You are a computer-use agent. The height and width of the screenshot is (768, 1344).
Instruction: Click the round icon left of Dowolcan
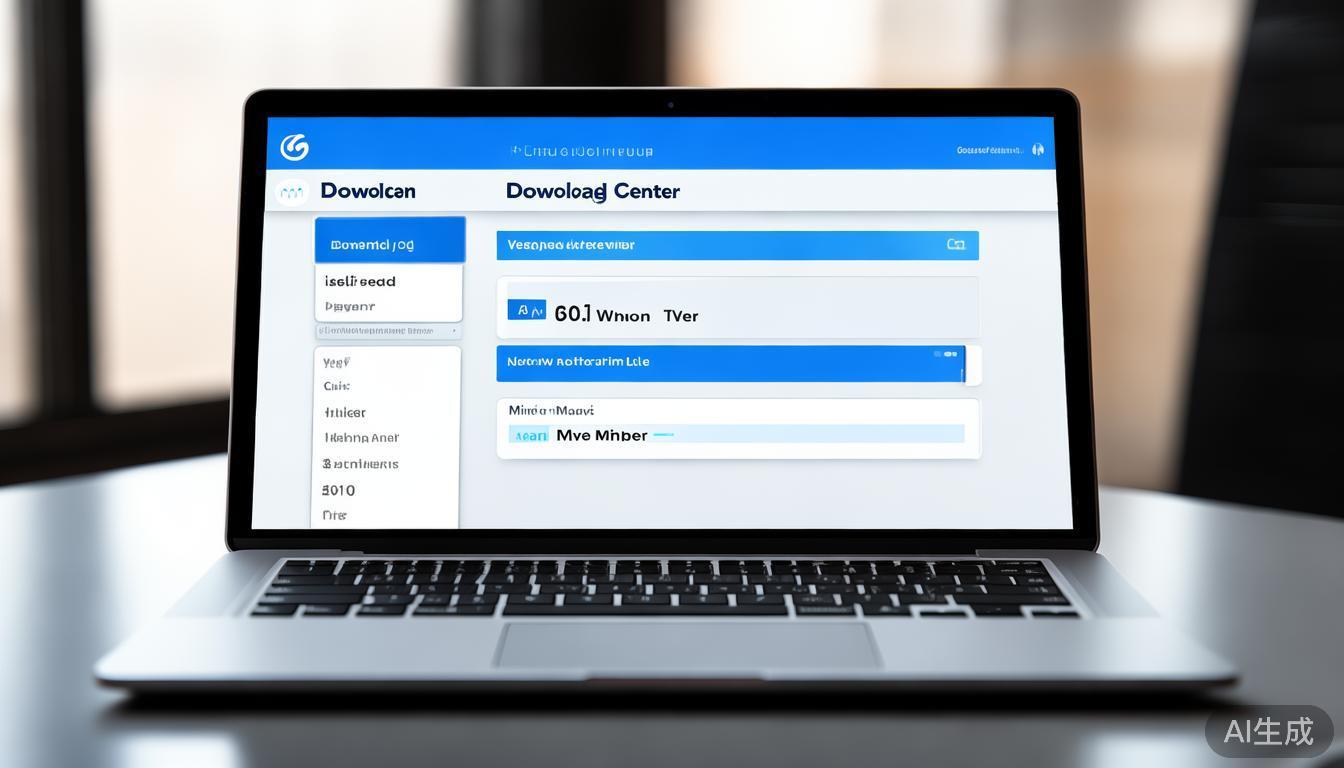[x=291, y=191]
